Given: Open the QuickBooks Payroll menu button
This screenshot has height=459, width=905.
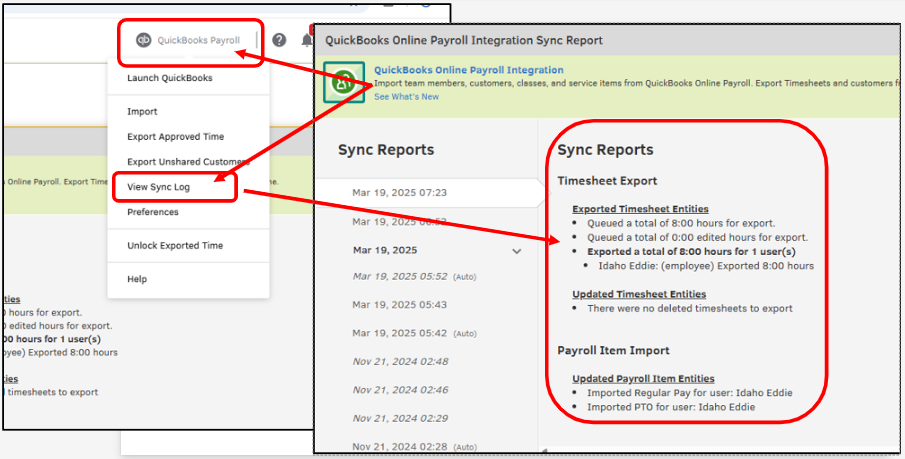Looking at the screenshot, I should 188,40.
